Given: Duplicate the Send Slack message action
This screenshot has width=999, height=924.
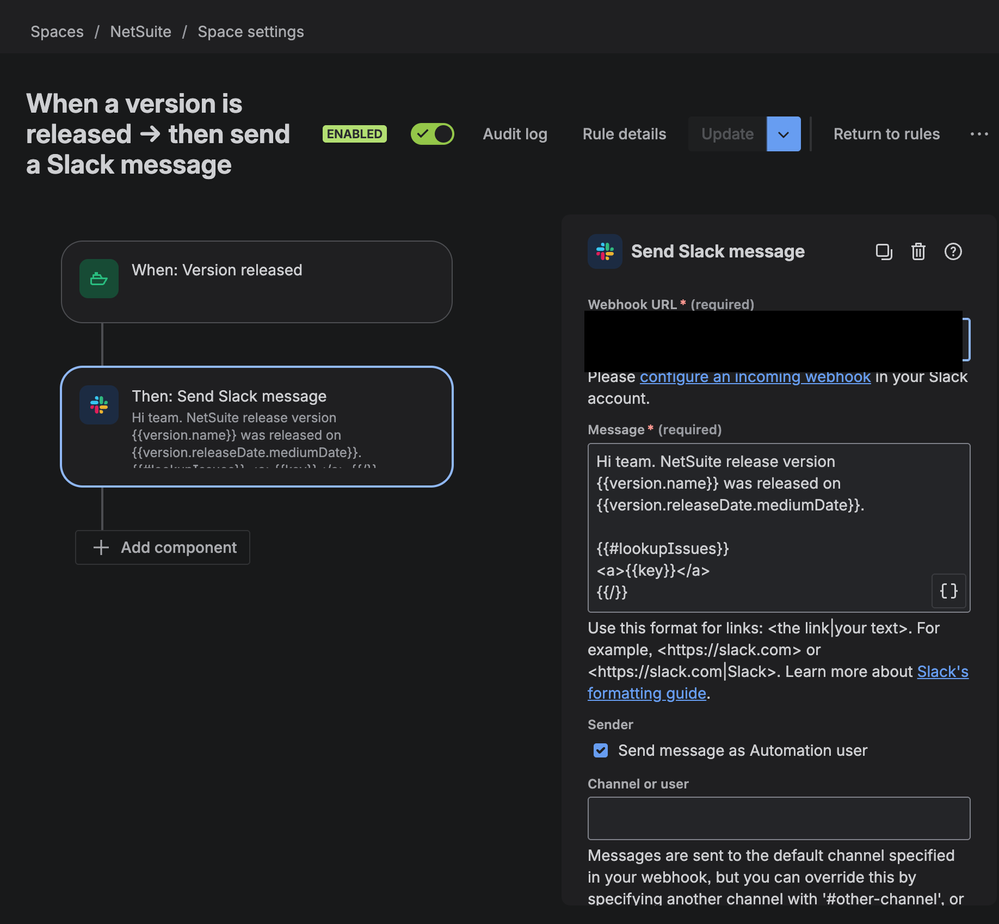Looking at the screenshot, I should click(884, 251).
